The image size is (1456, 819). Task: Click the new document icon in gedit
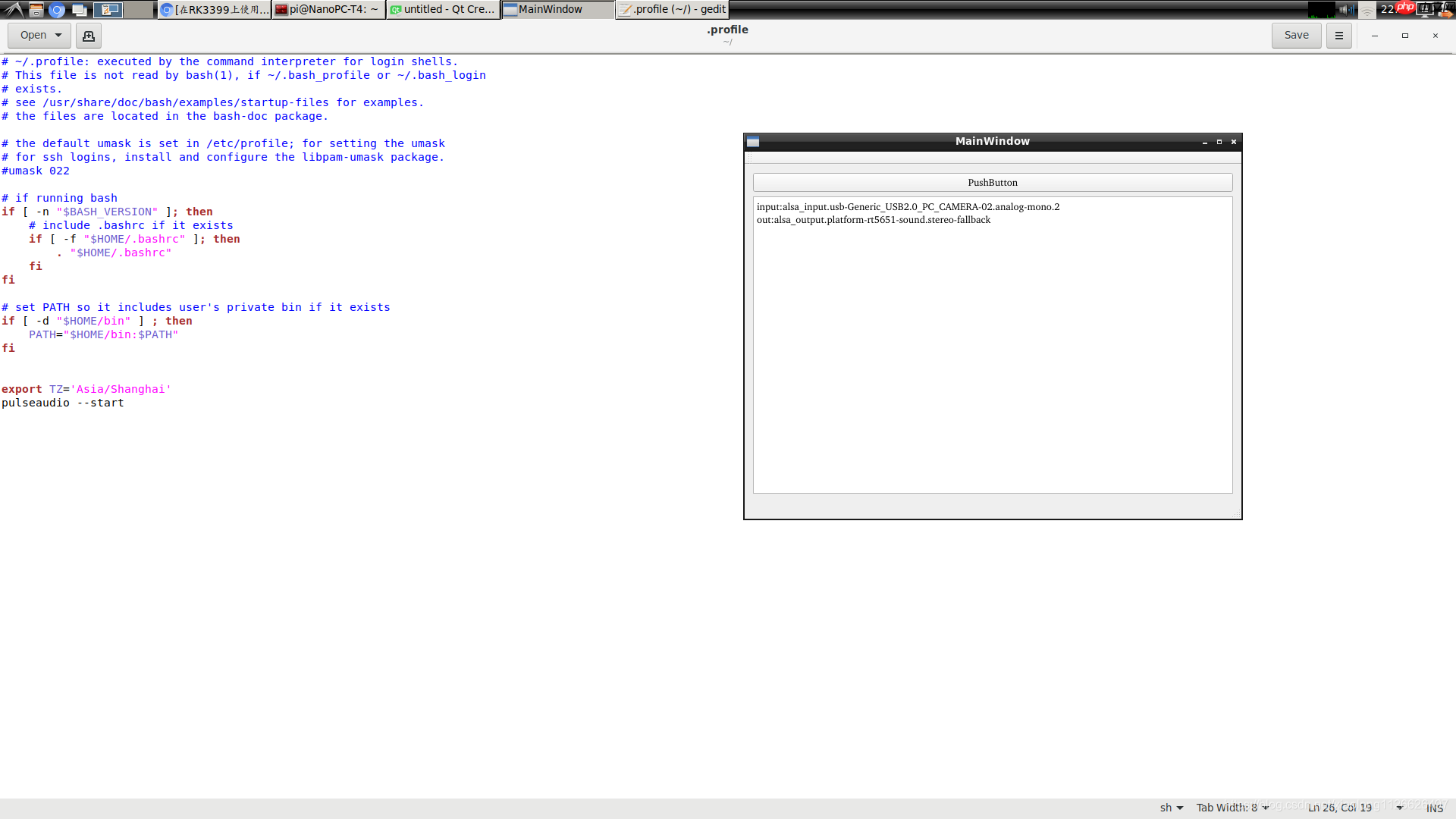[89, 36]
